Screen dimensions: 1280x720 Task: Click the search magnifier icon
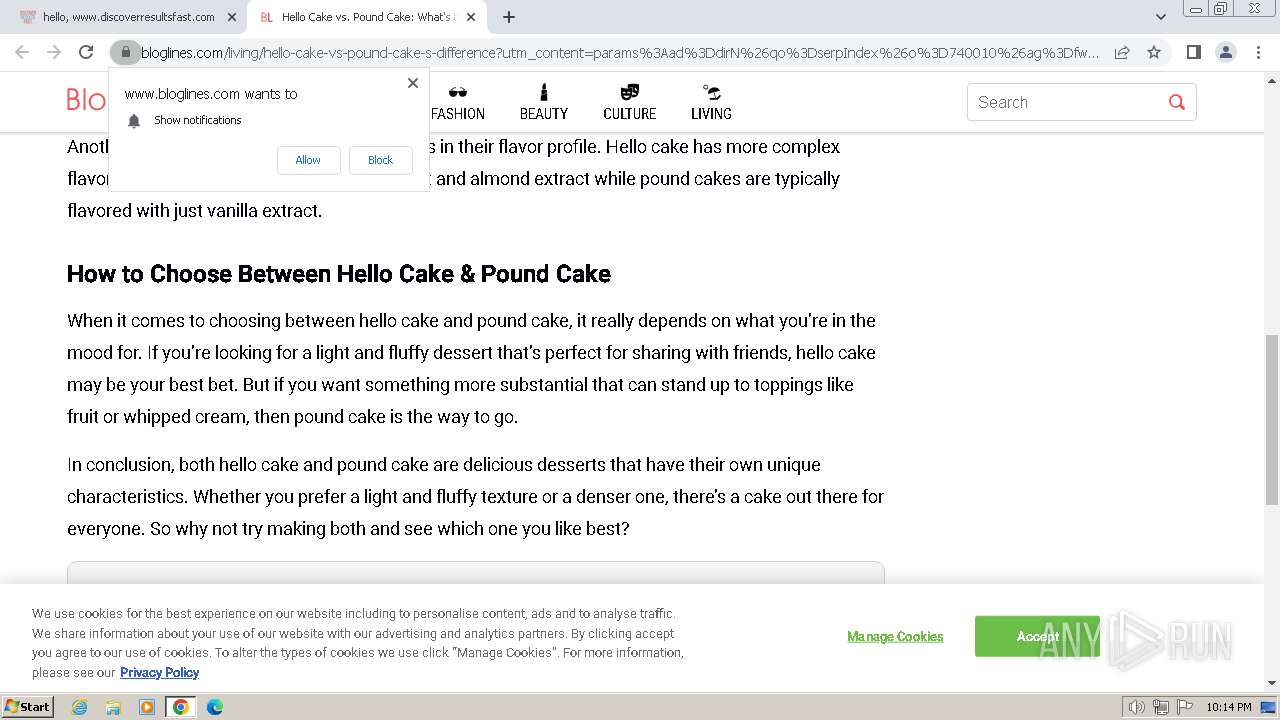(1176, 102)
